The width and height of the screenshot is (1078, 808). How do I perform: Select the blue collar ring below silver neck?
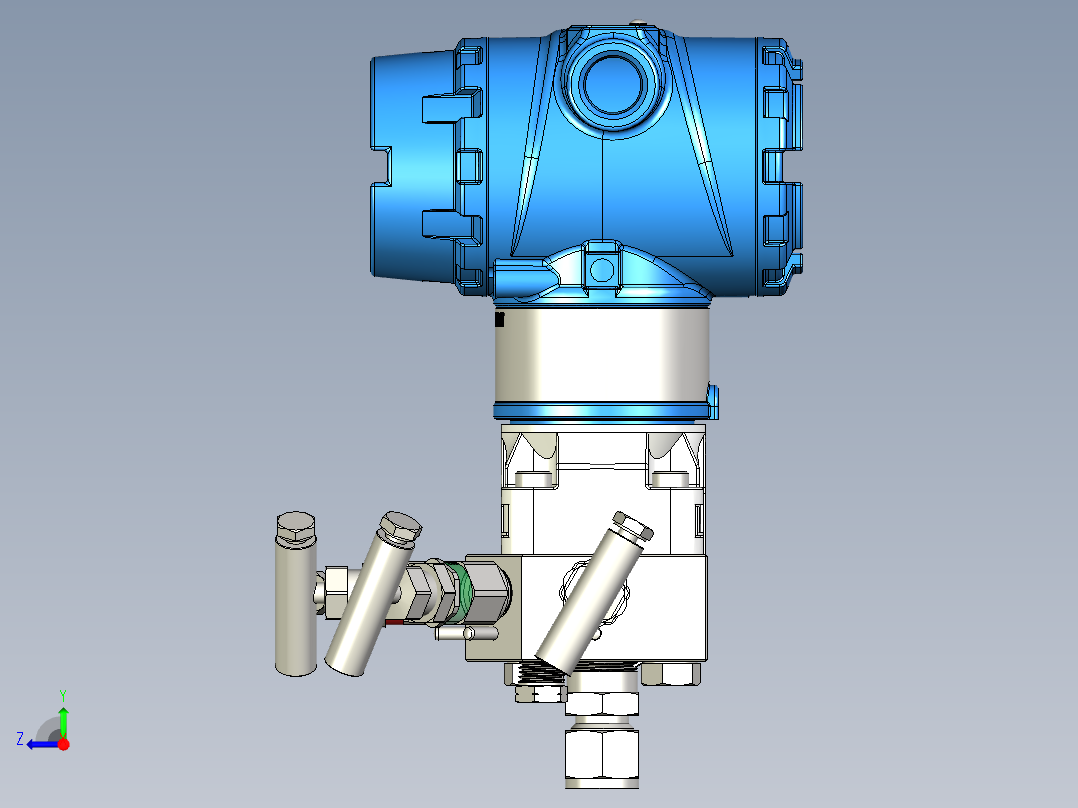pyautogui.click(x=602, y=411)
